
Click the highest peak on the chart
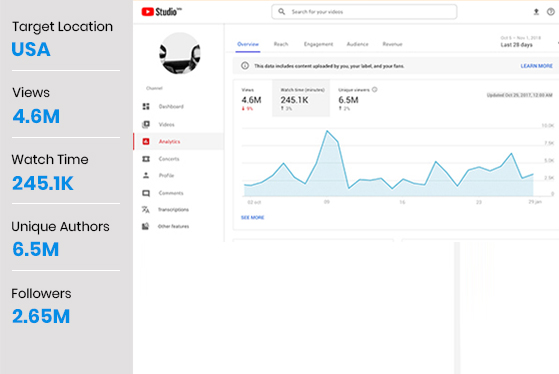pyautogui.click(x=327, y=131)
